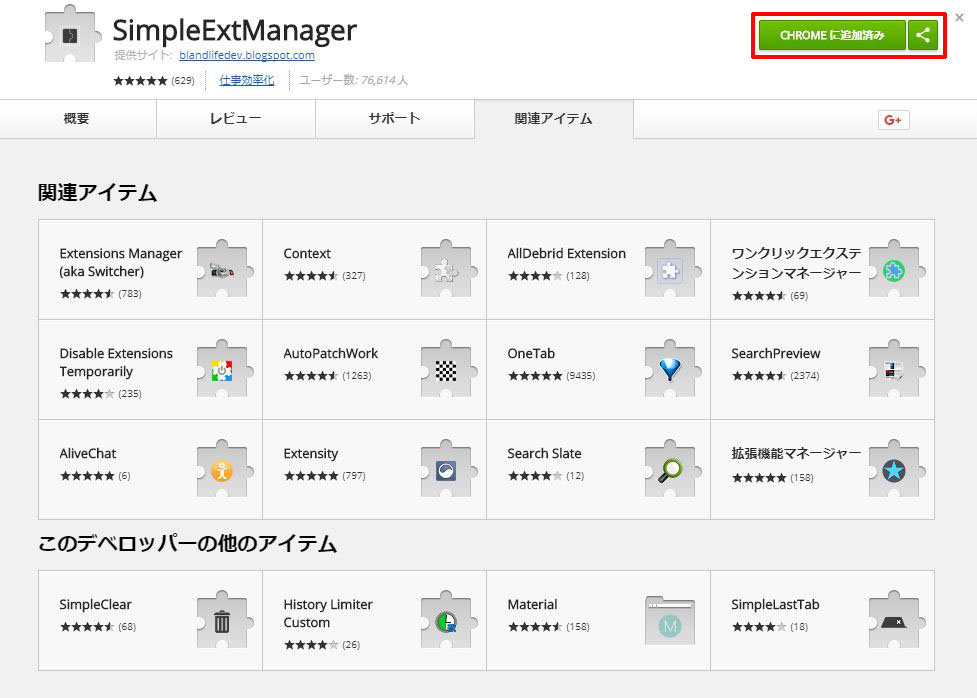Click the SearchPreview star rating (2374)
Image resolution: width=977 pixels, height=698 pixels.
(x=776, y=376)
